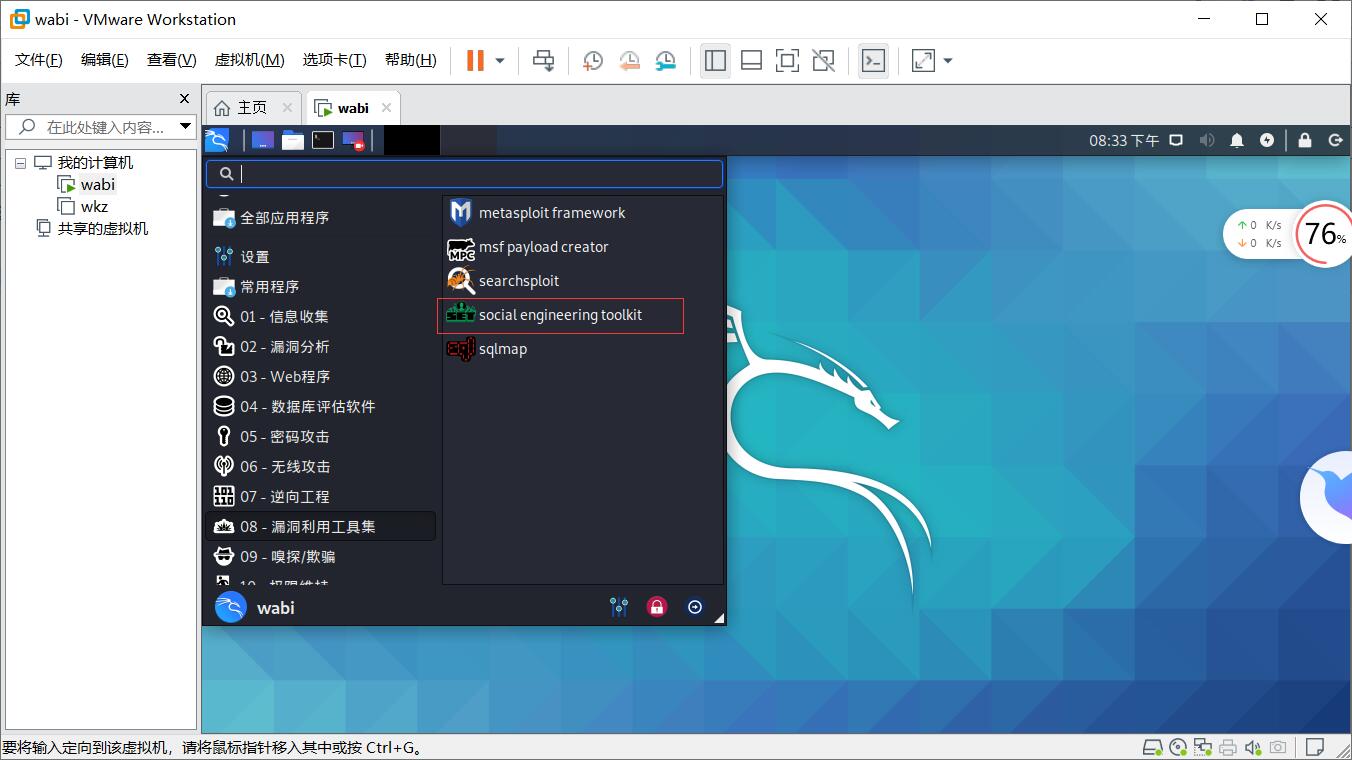This screenshot has height=760, width=1352.
Task: Open the 虚拟机(M) menu
Action: [x=249, y=60]
